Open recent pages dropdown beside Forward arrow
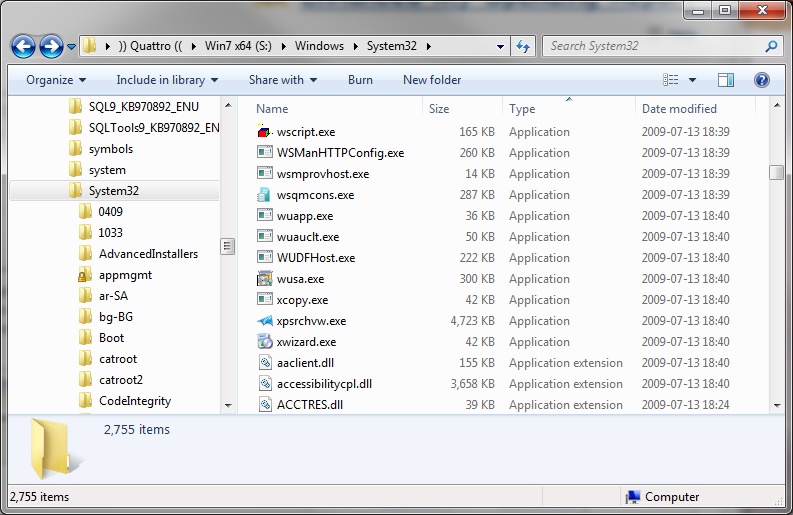 [71, 47]
